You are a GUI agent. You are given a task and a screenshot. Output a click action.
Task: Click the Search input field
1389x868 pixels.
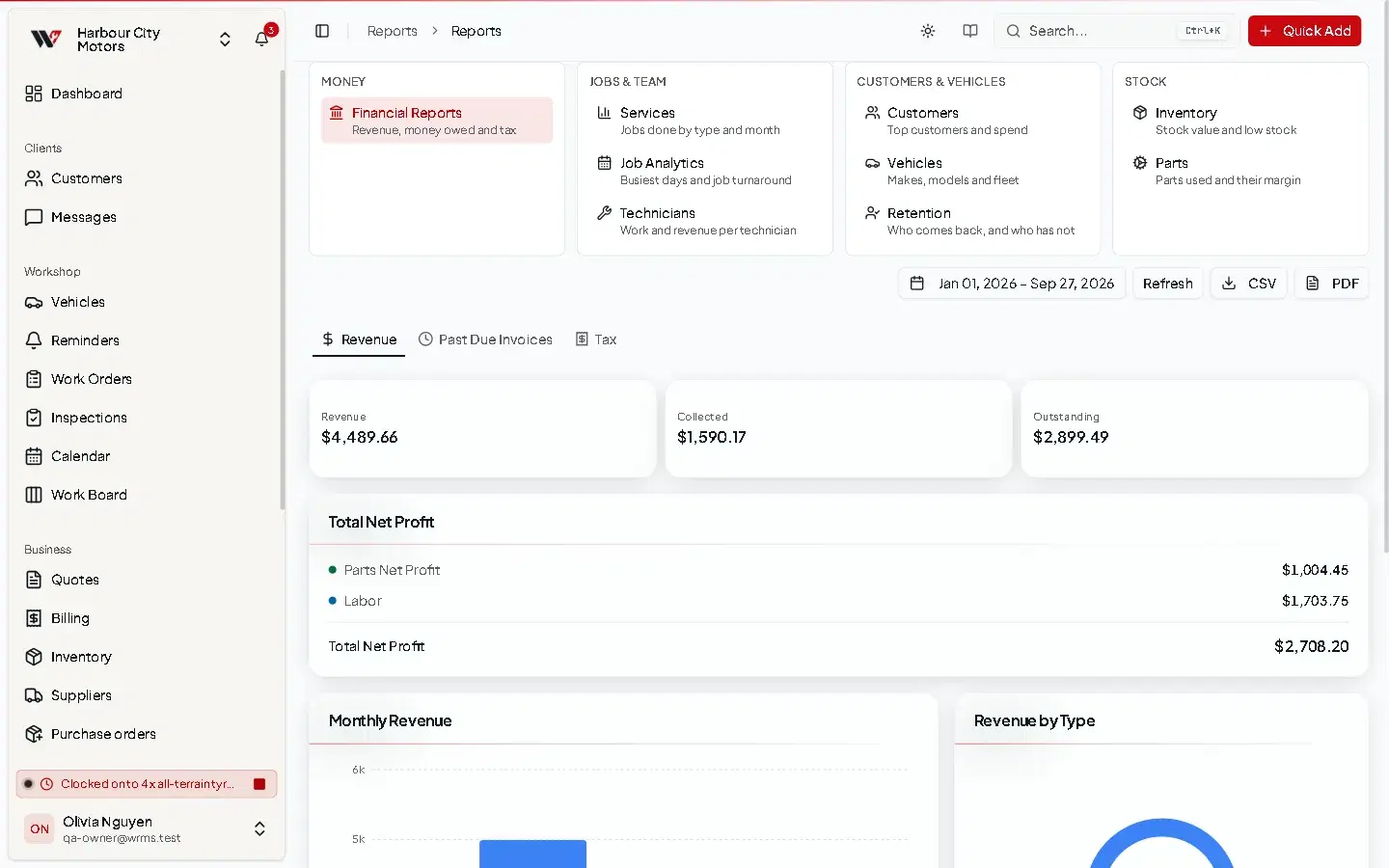[x=1116, y=31]
